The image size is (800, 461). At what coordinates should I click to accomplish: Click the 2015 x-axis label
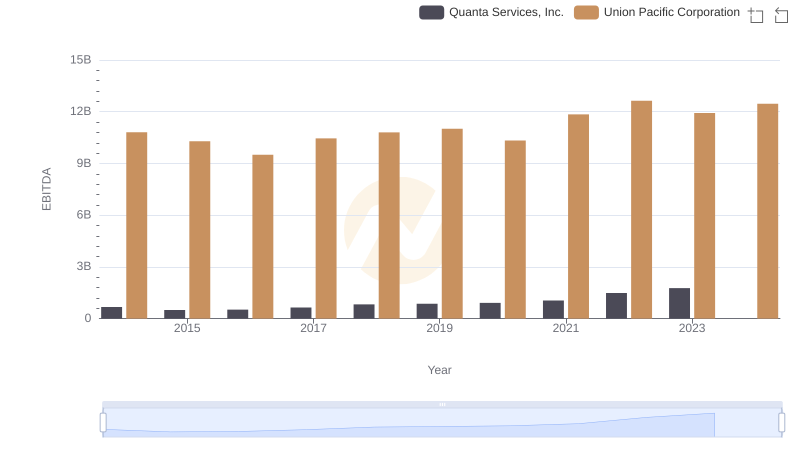[187, 328]
